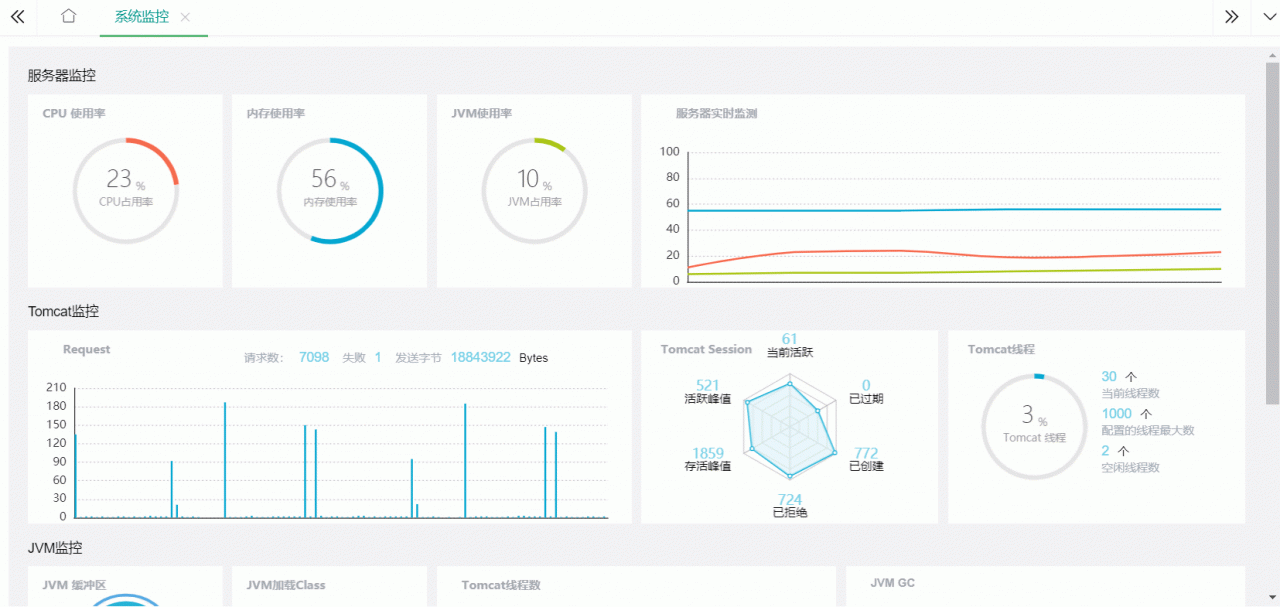This screenshot has width=1280, height=607.
Task: Click the Tomcat监控 section heading
Action: [x=64, y=311]
